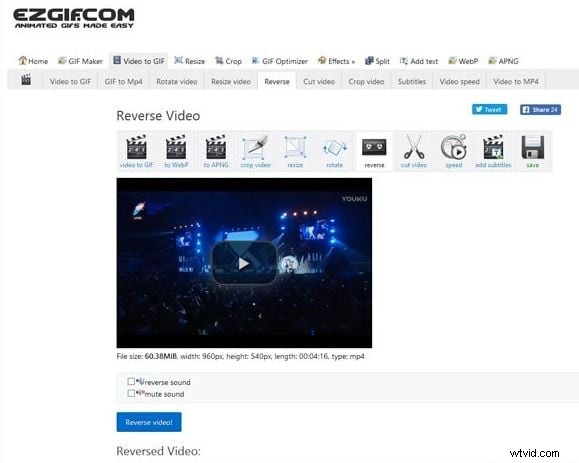Choose the resize tool icon
Screen dimensions: 579x463
[x=295, y=151]
